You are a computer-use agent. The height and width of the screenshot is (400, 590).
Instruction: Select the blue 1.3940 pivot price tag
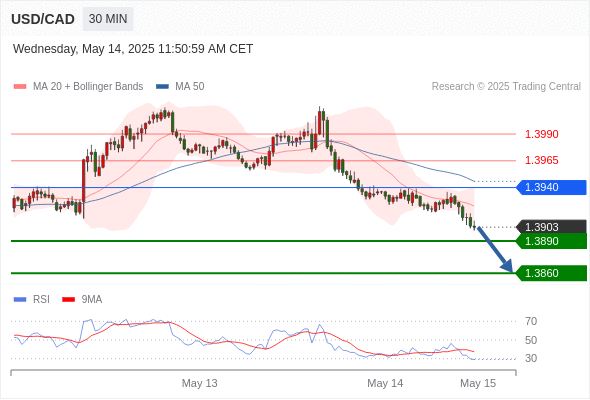(x=551, y=187)
